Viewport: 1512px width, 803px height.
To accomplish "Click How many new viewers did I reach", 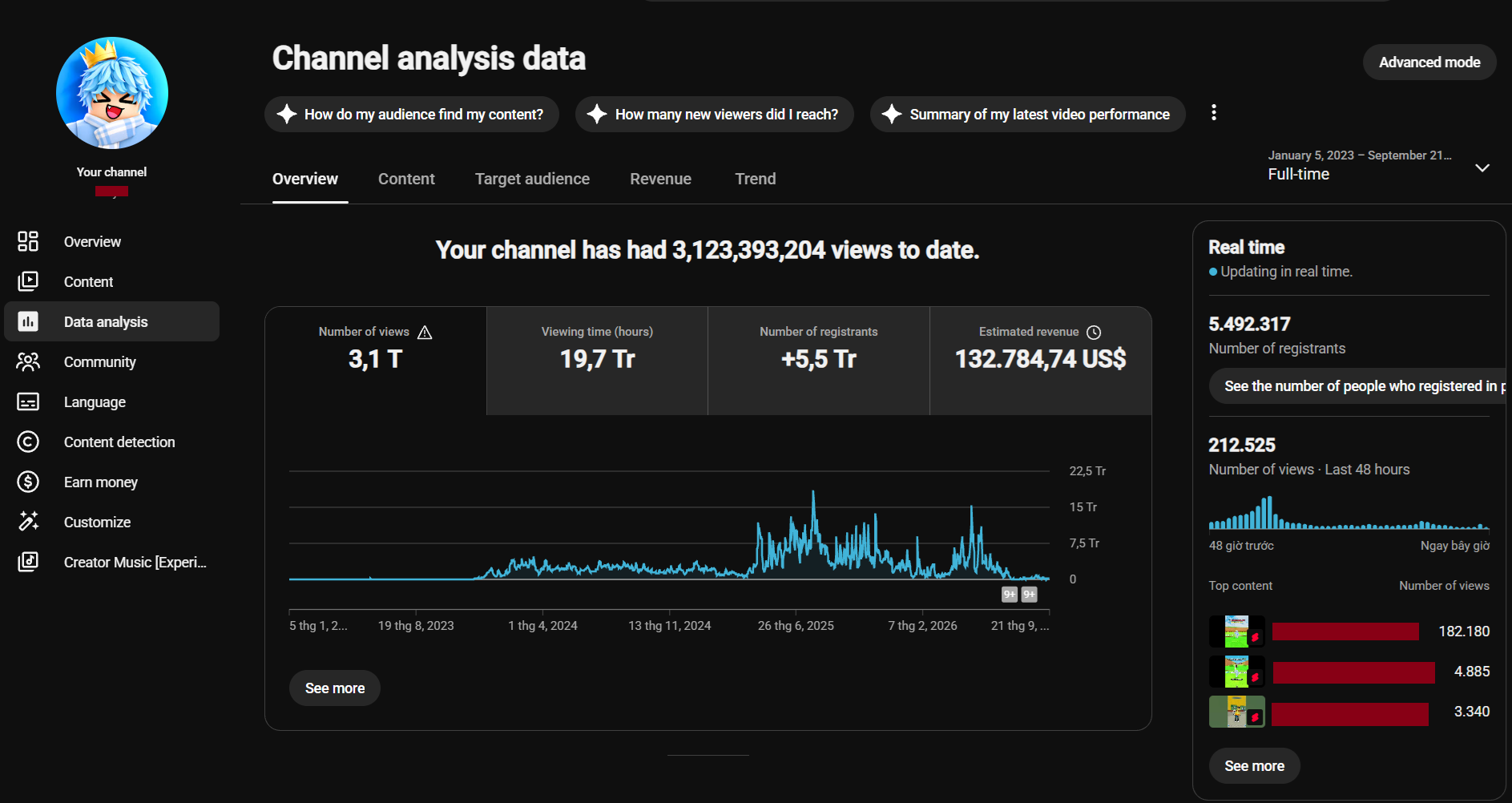I will point(714,114).
